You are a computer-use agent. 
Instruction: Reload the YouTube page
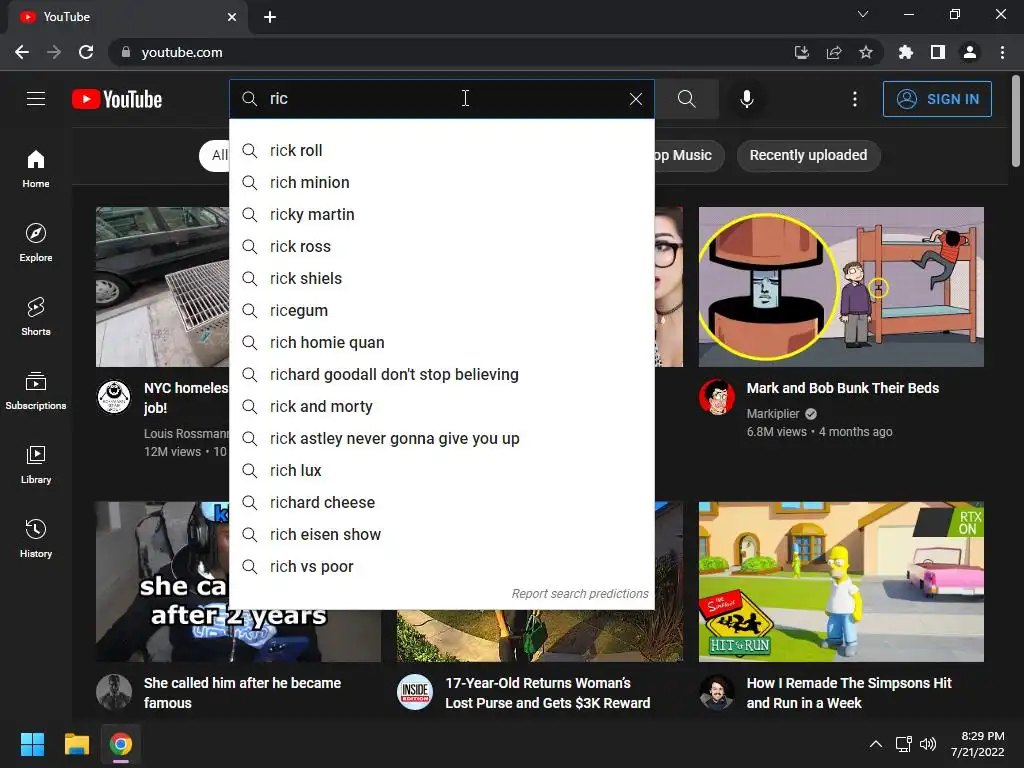(86, 52)
